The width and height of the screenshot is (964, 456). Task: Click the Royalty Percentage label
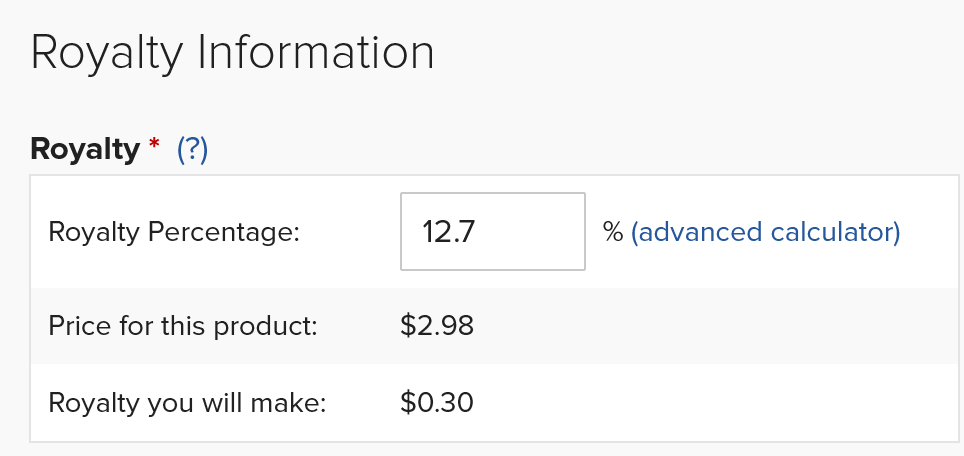pyautogui.click(x=174, y=232)
